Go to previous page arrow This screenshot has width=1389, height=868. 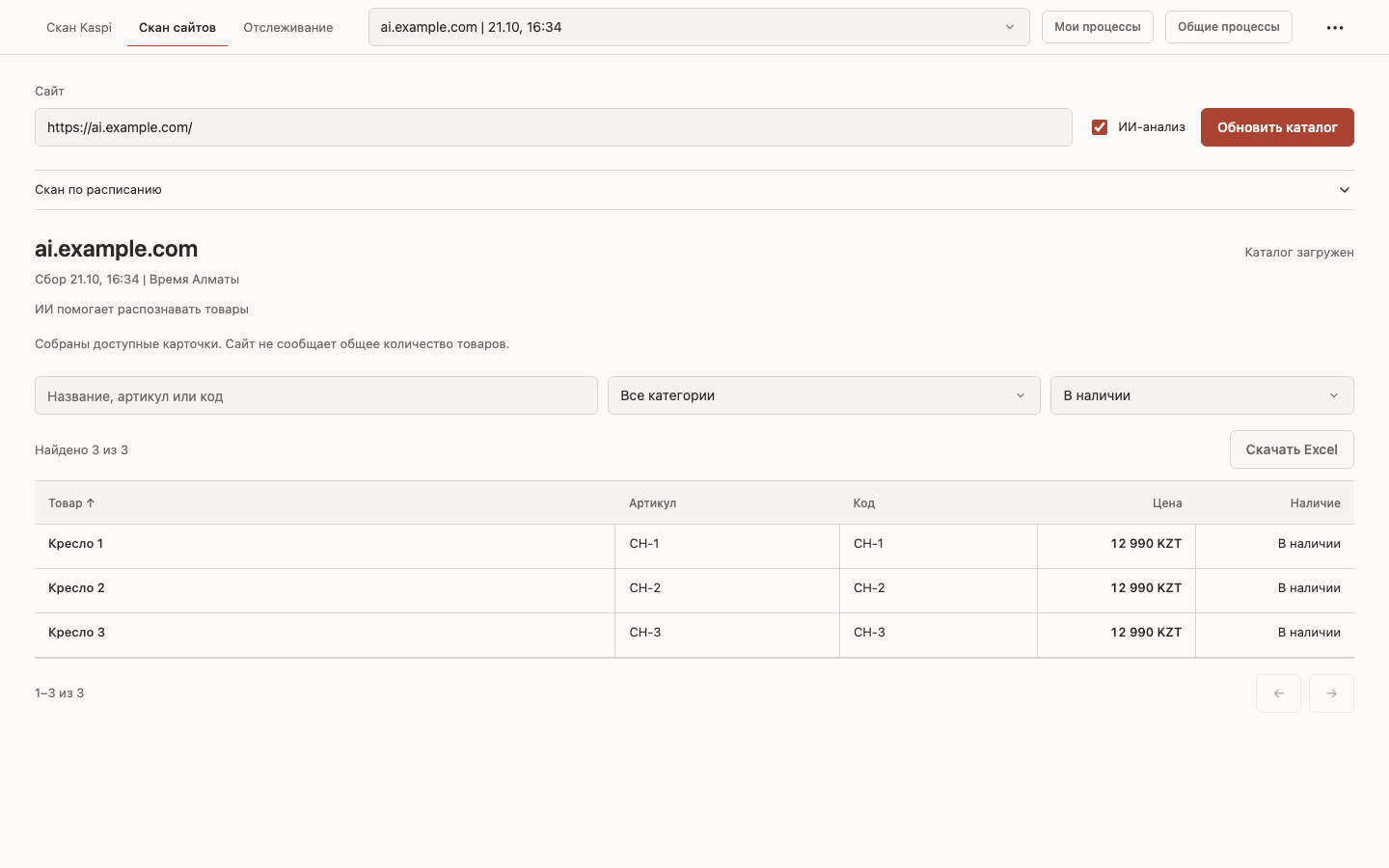[1278, 693]
